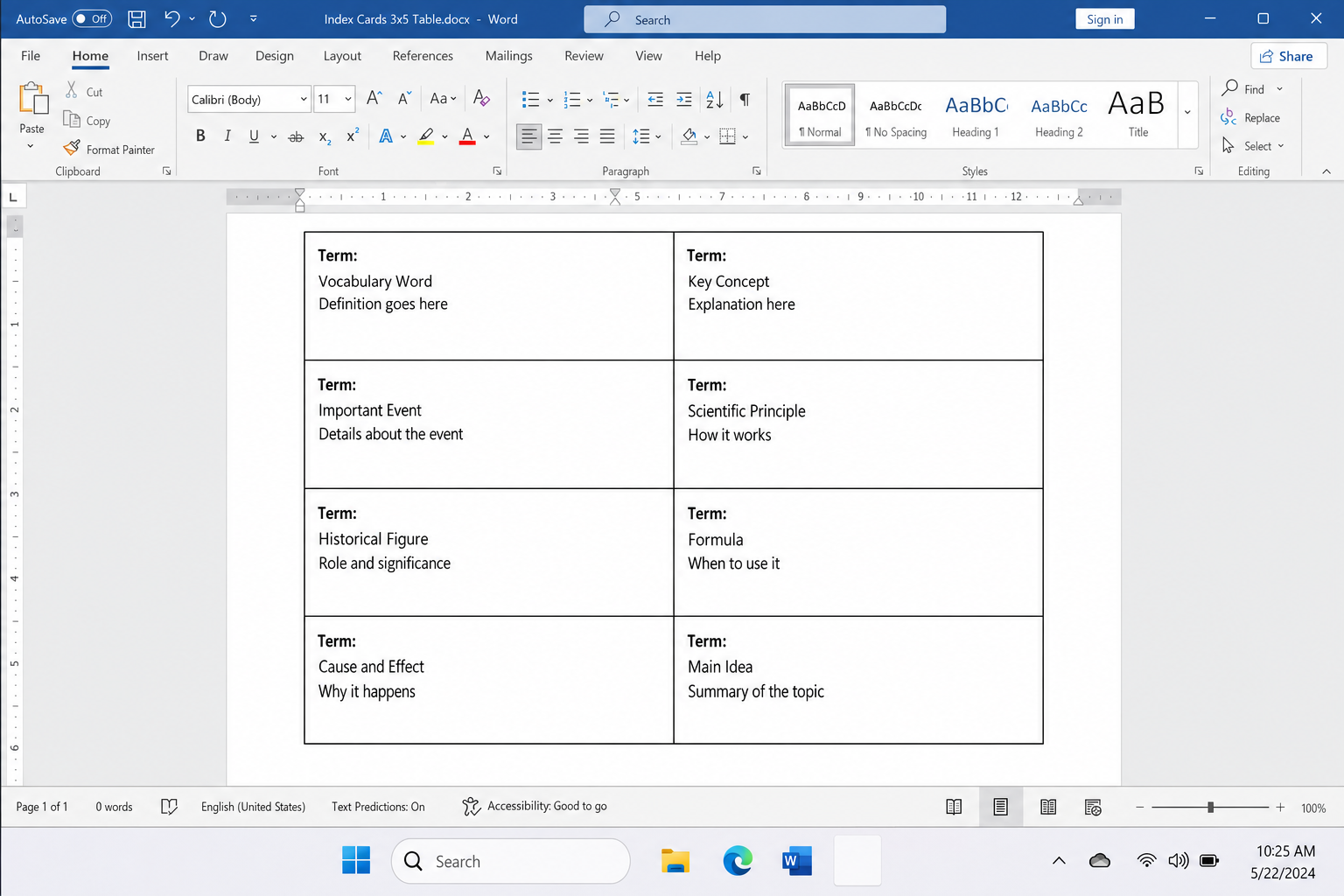Open the font size dropdown
1344x896 pixels.
tap(348, 99)
